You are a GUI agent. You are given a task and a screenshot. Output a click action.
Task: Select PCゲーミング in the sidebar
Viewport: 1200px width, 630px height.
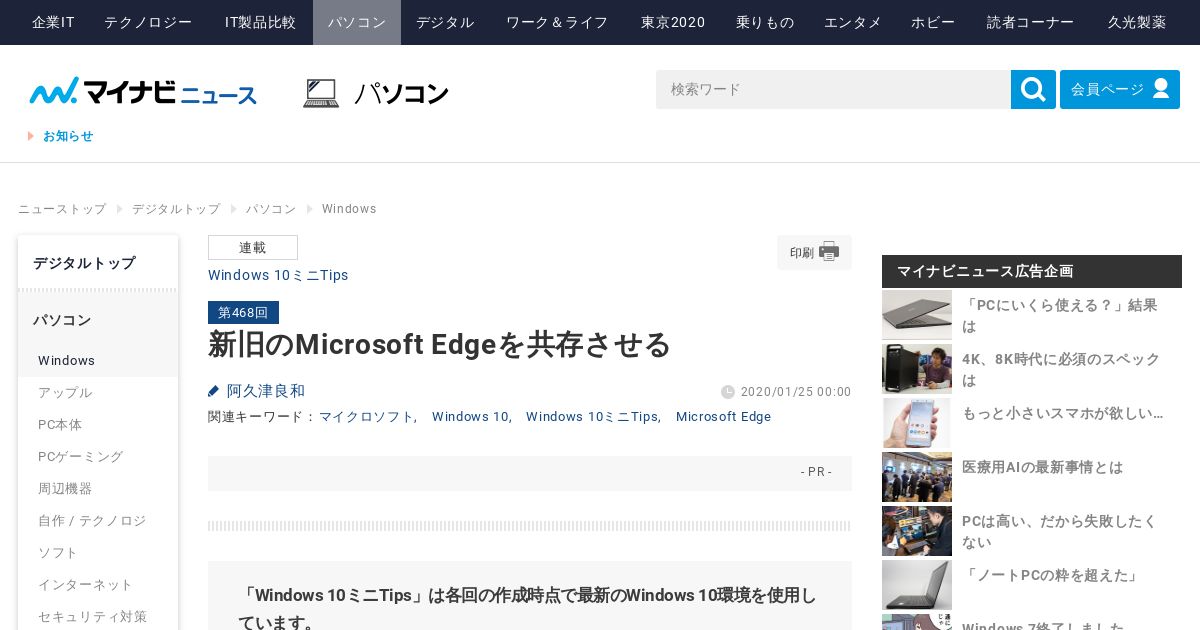[x=98, y=456]
